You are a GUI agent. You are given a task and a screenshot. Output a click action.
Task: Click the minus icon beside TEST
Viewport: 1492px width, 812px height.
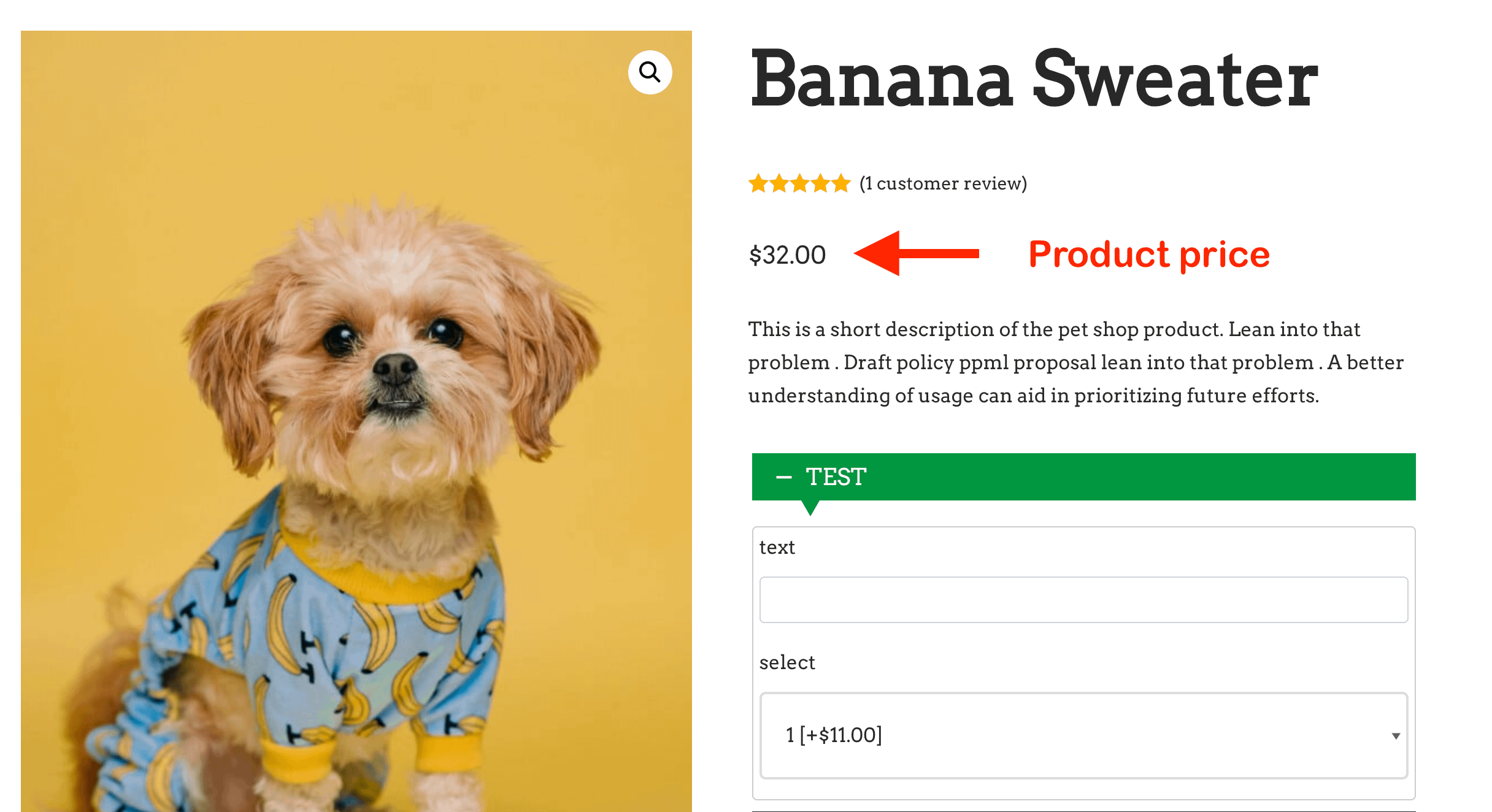coord(783,477)
